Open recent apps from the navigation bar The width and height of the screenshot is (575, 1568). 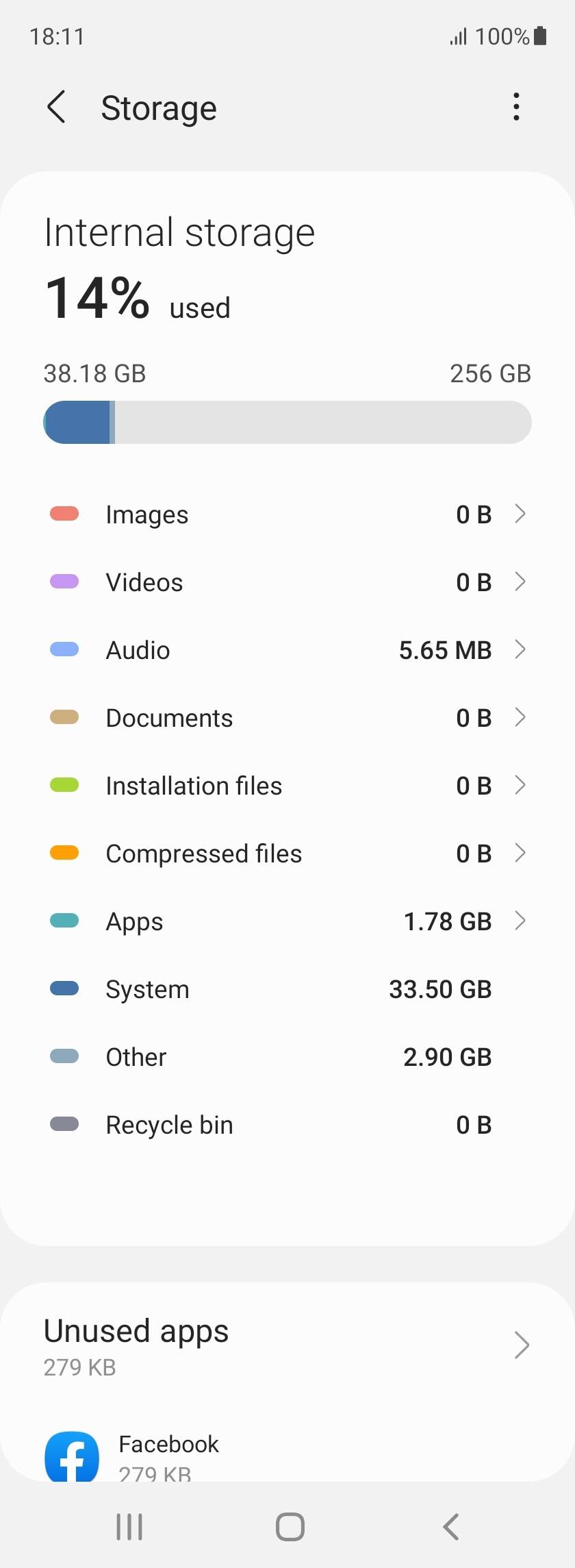(x=129, y=1527)
